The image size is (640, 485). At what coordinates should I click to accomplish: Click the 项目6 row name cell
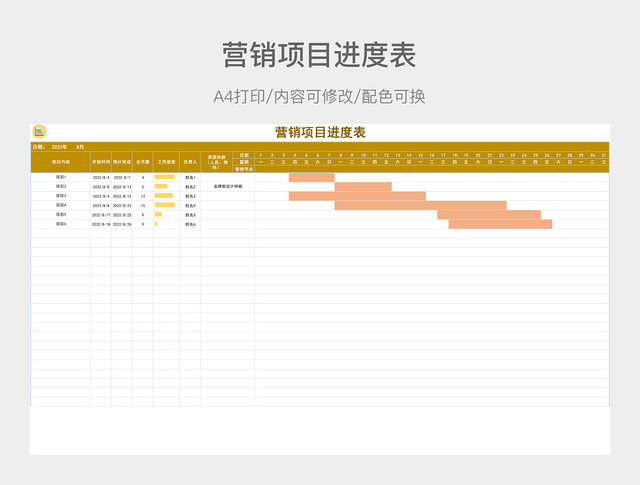coord(60,224)
